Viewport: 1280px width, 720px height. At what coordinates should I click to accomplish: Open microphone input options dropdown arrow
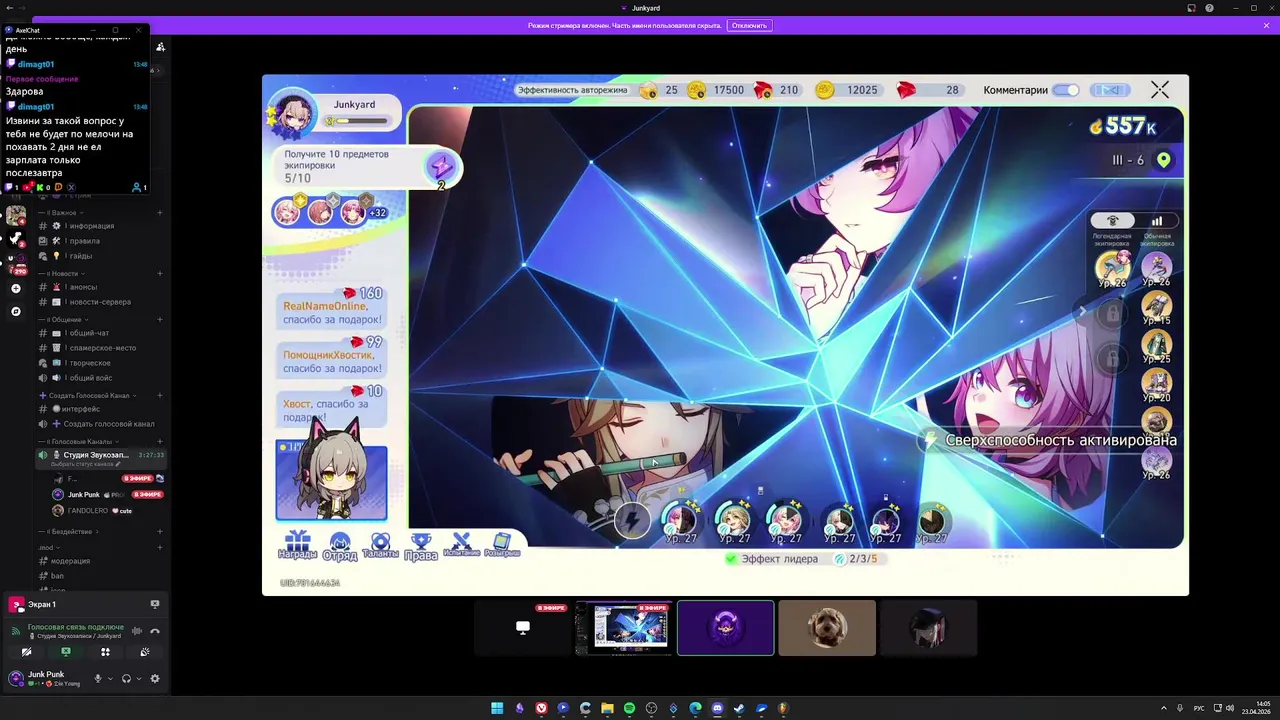click(x=110, y=678)
